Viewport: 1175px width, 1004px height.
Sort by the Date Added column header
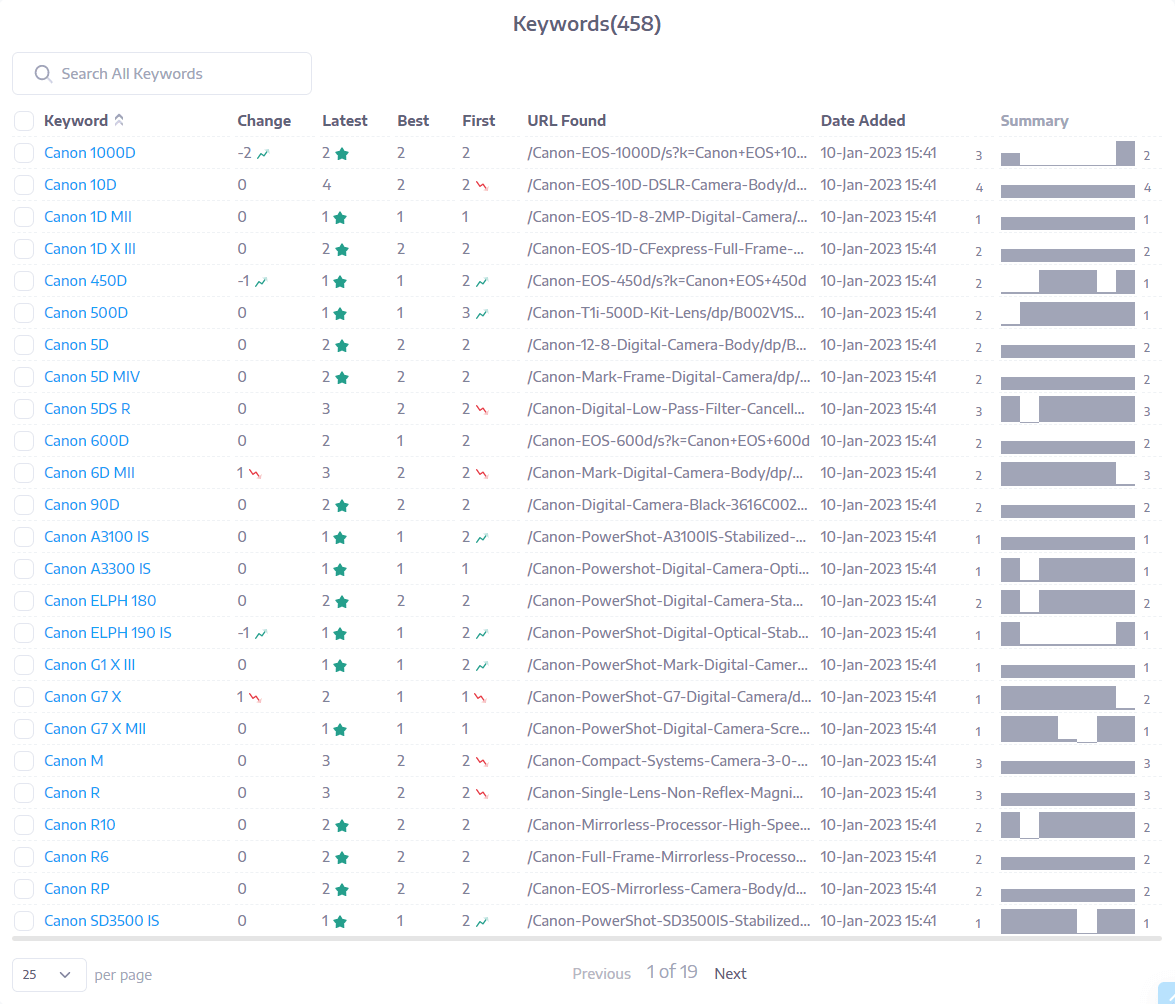[863, 121]
